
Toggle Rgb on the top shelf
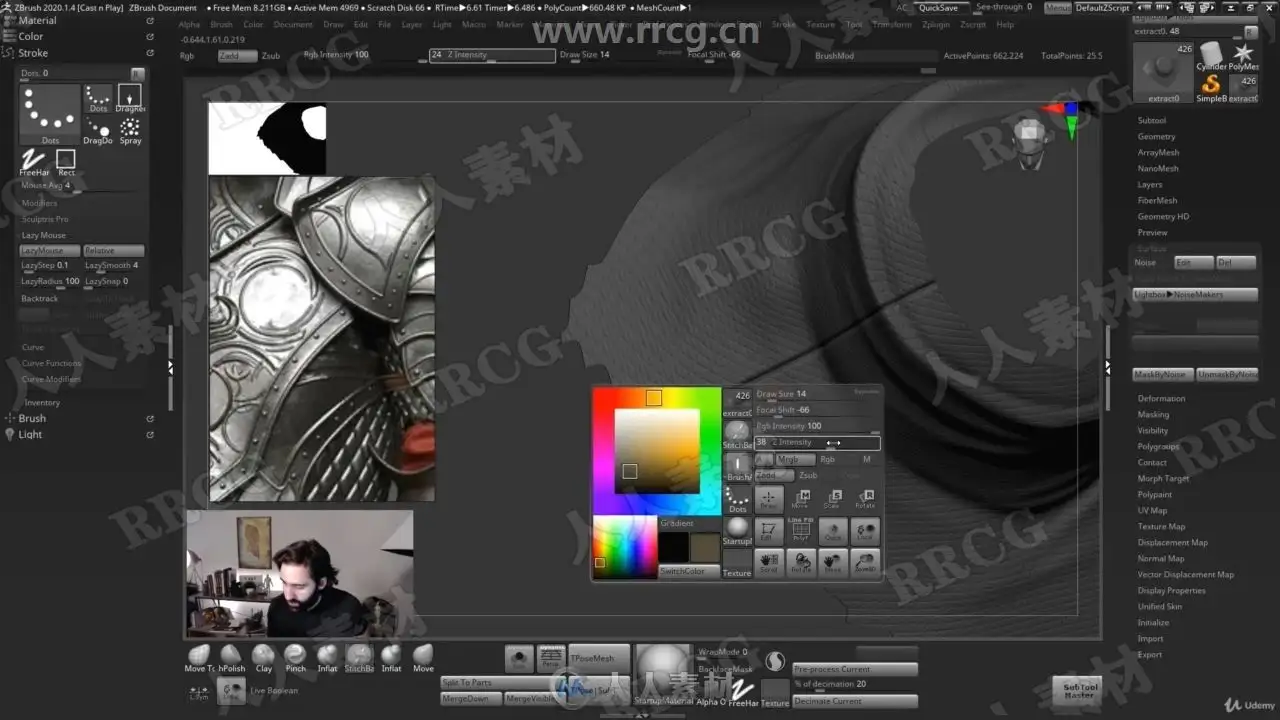[x=187, y=56]
